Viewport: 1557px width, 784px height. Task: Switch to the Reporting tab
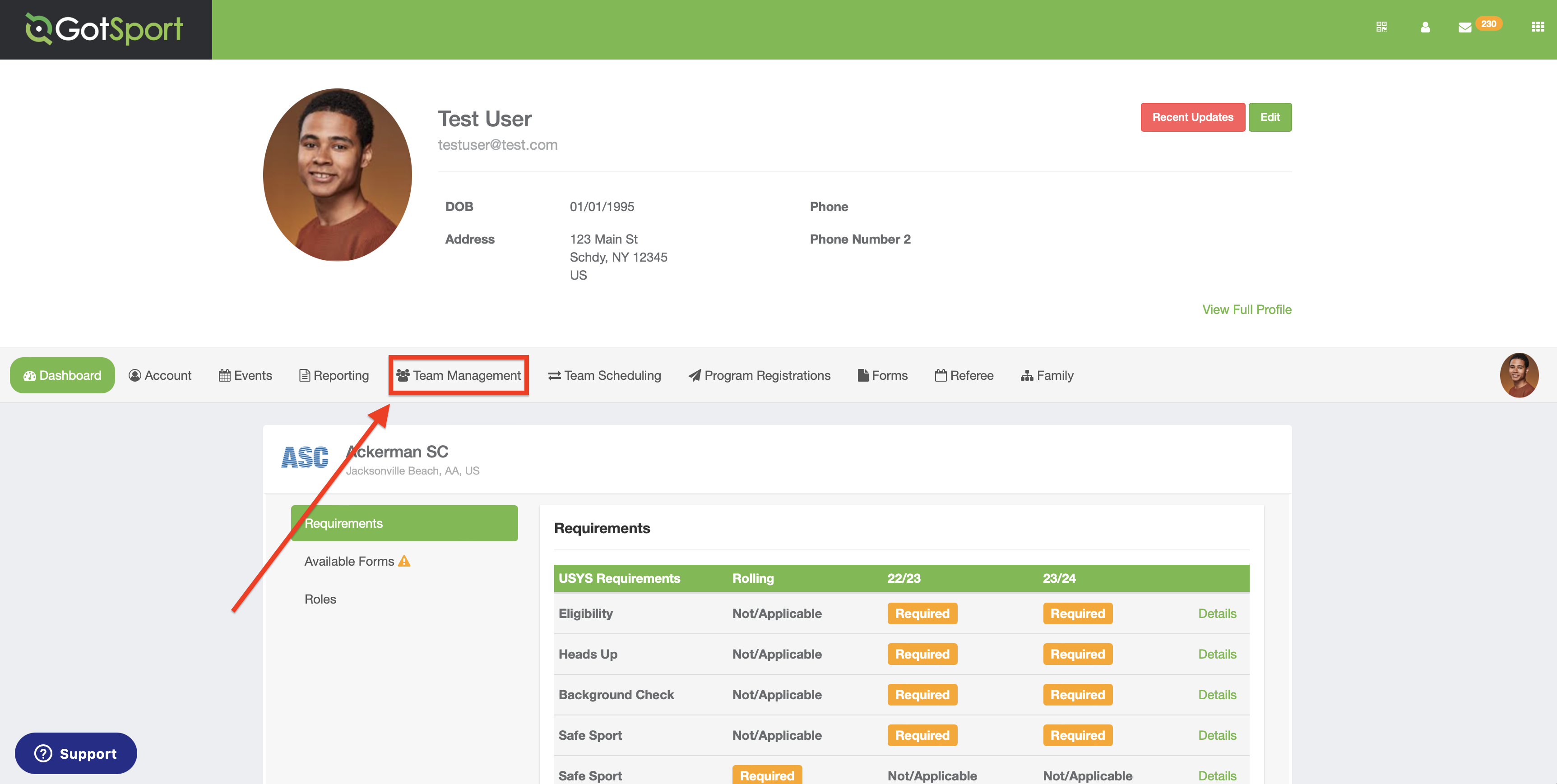click(334, 375)
